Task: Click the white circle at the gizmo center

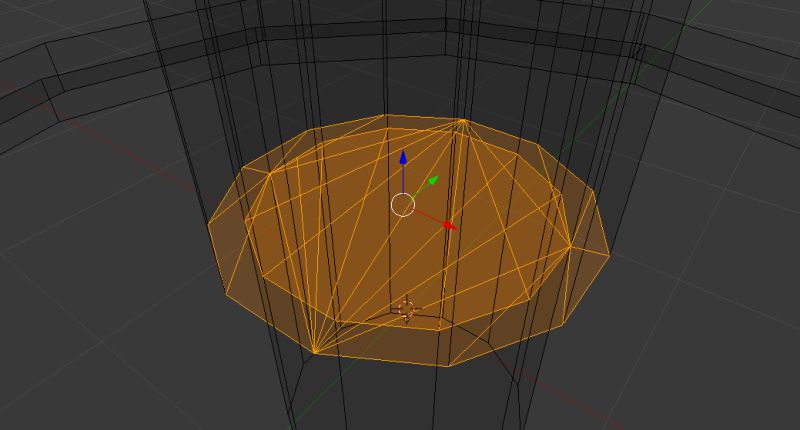Action: pyautogui.click(x=403, y=205)
